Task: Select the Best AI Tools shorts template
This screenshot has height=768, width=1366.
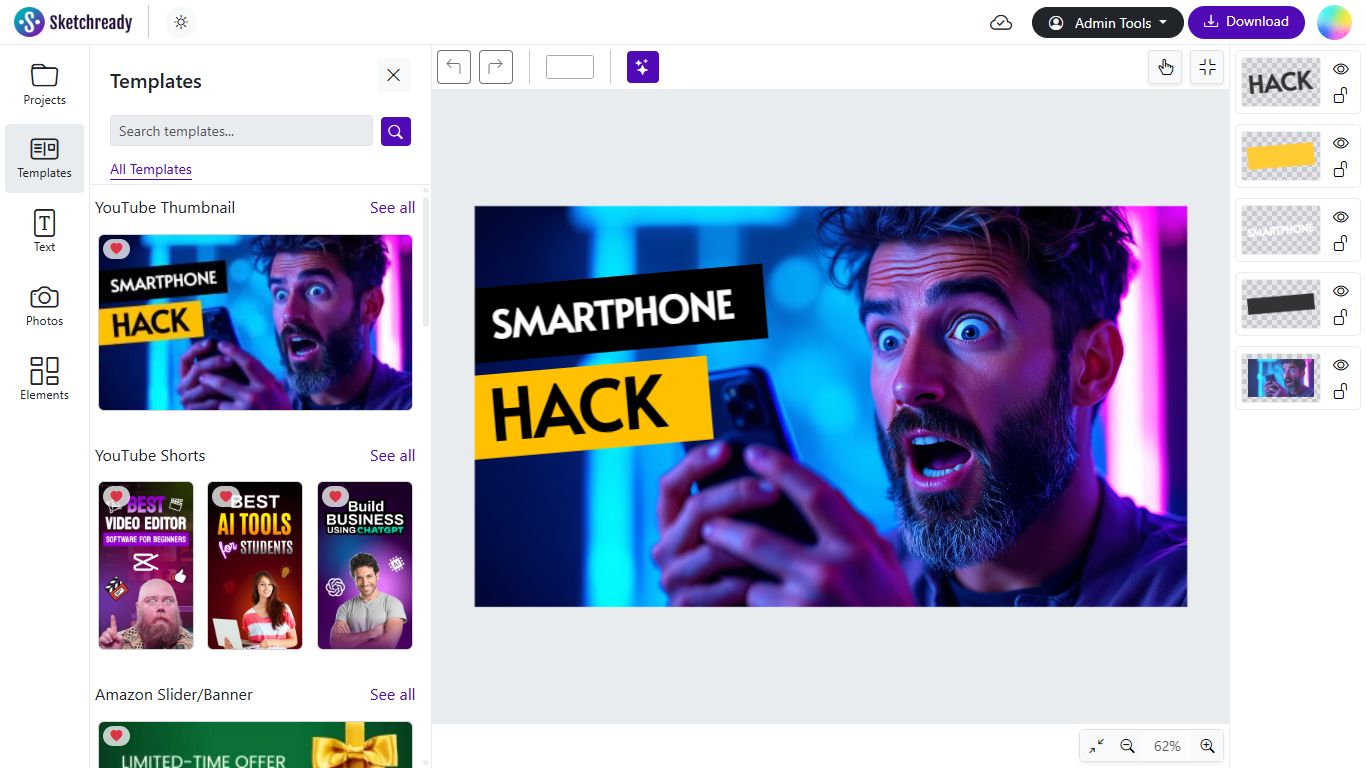Action: click(x=255, y=566)
